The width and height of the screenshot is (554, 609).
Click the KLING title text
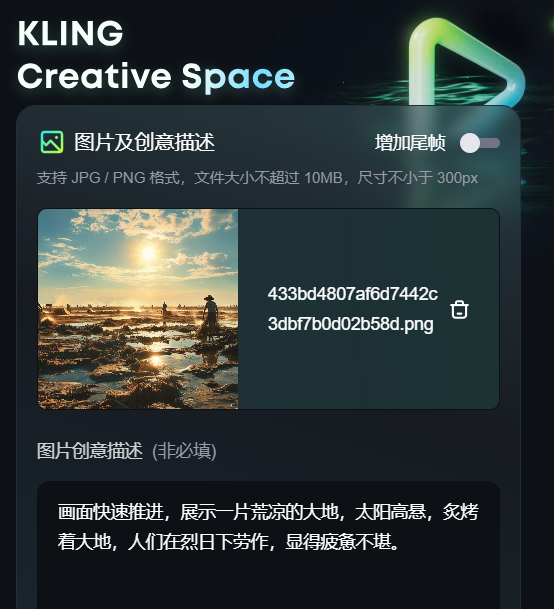(70, 33)
